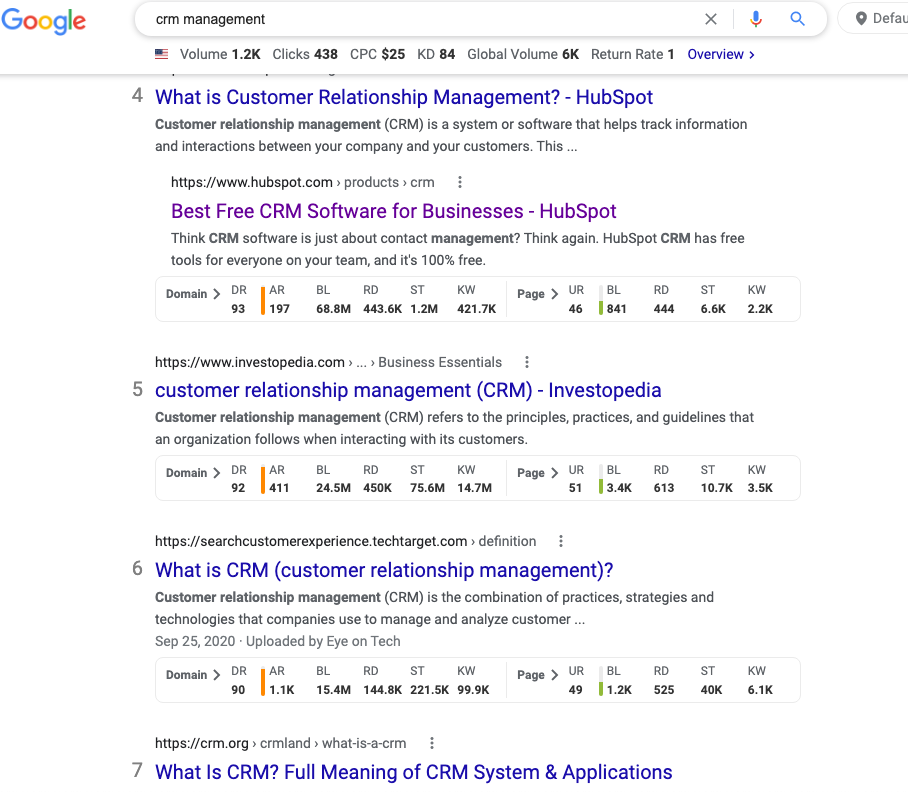908x792 pixels.
Task: Expand Domain metrics in the HubSpot result bar
Action: point(193,294)
